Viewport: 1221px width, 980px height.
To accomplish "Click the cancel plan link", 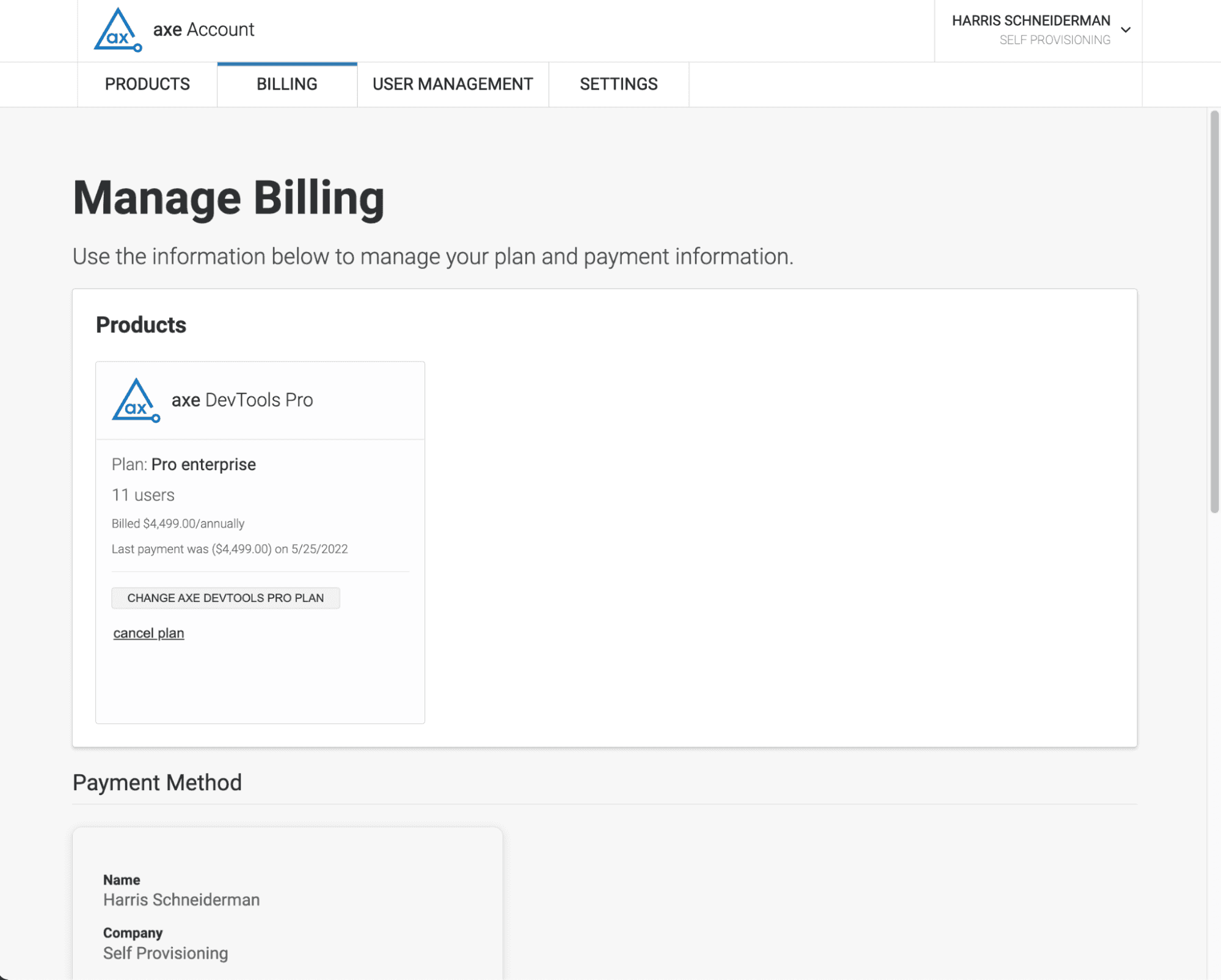I will 148,633.
